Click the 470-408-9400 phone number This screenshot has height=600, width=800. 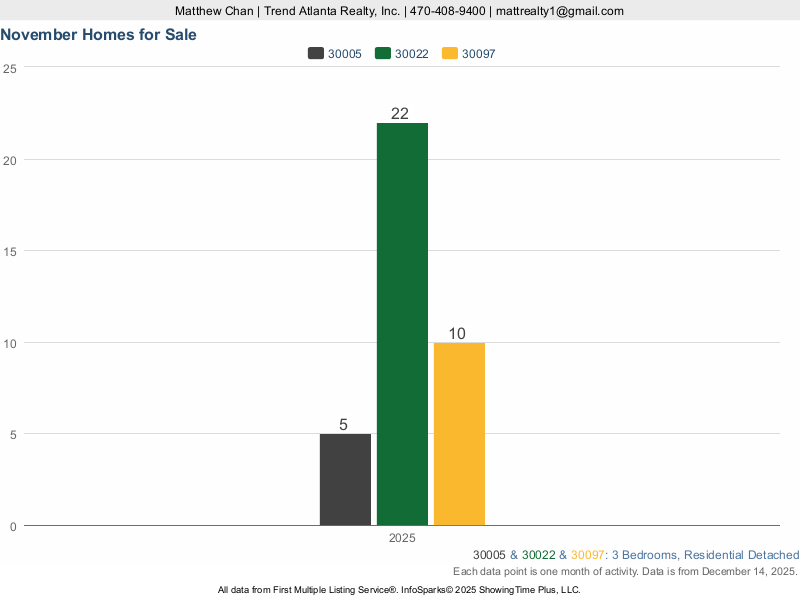pyautogui.click(x=448, y=11)
